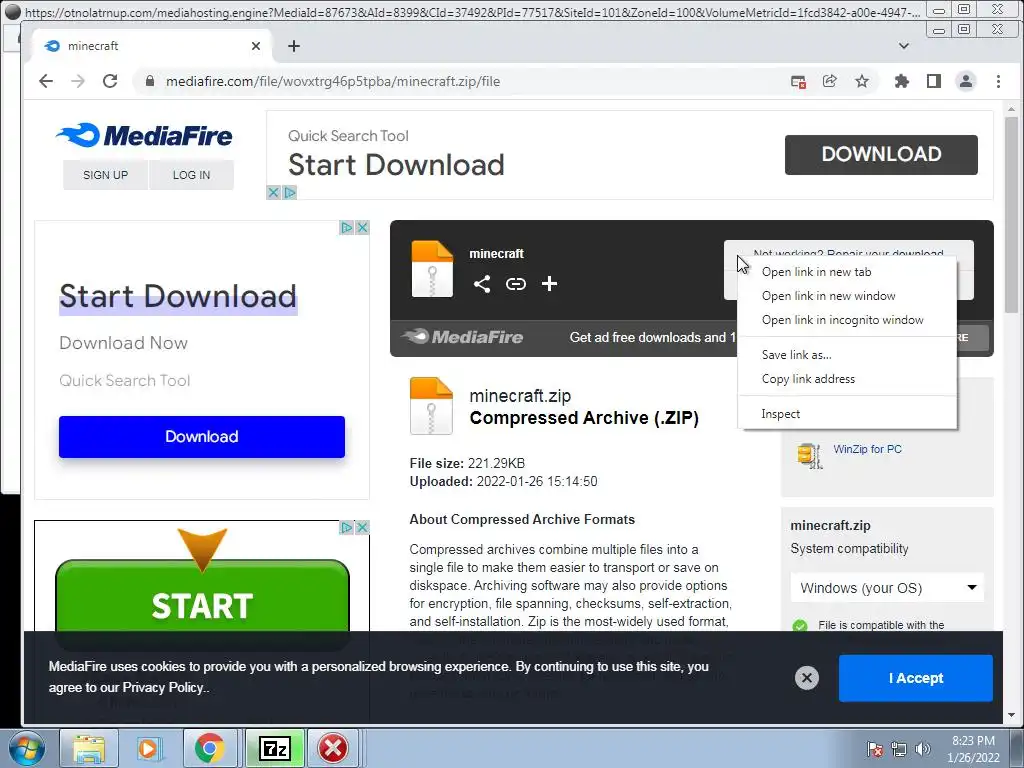Click red X app in taskbar
Screen dimensions: 1024x768
point(333,748)
